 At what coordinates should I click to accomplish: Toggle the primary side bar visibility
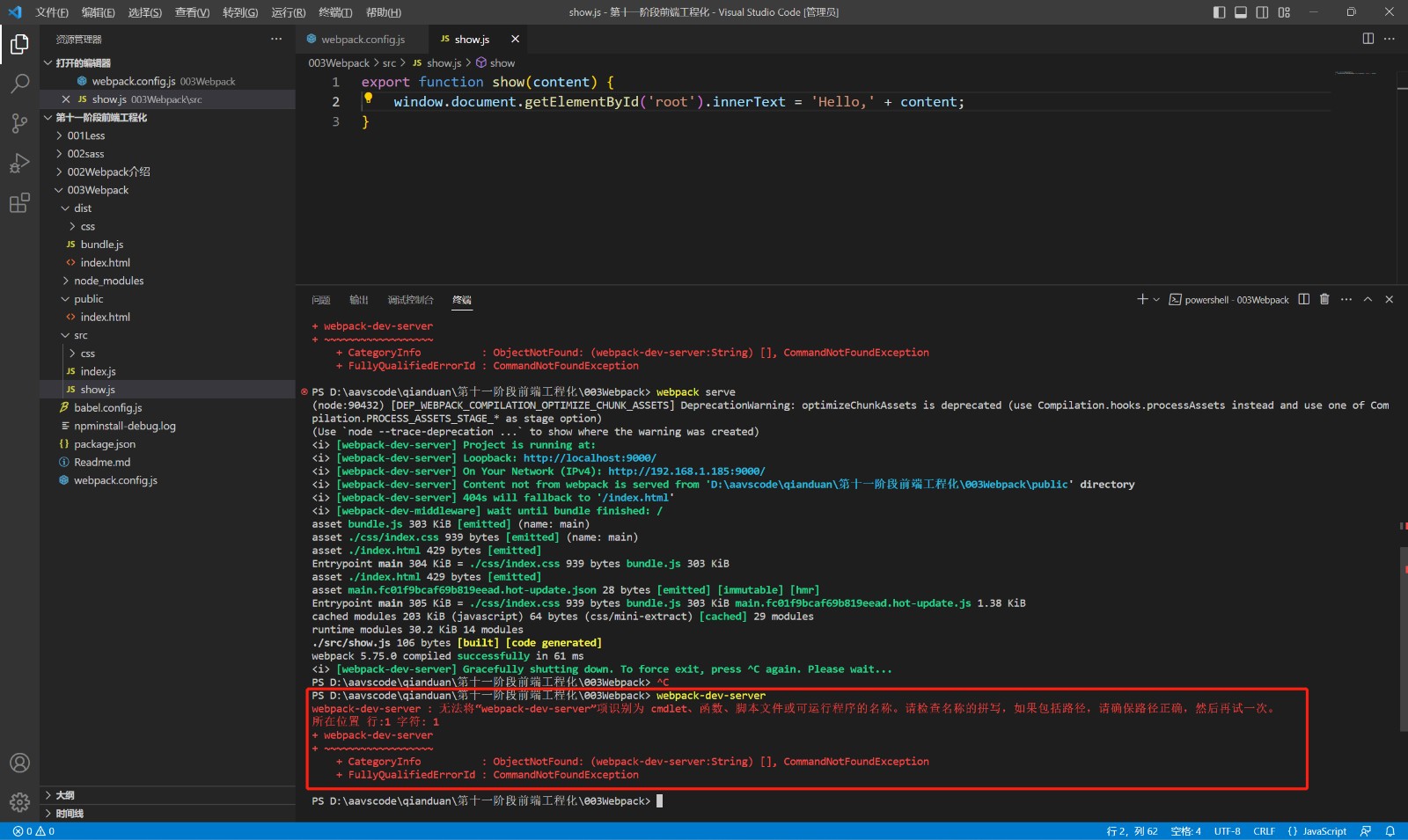click(1219, 12)
